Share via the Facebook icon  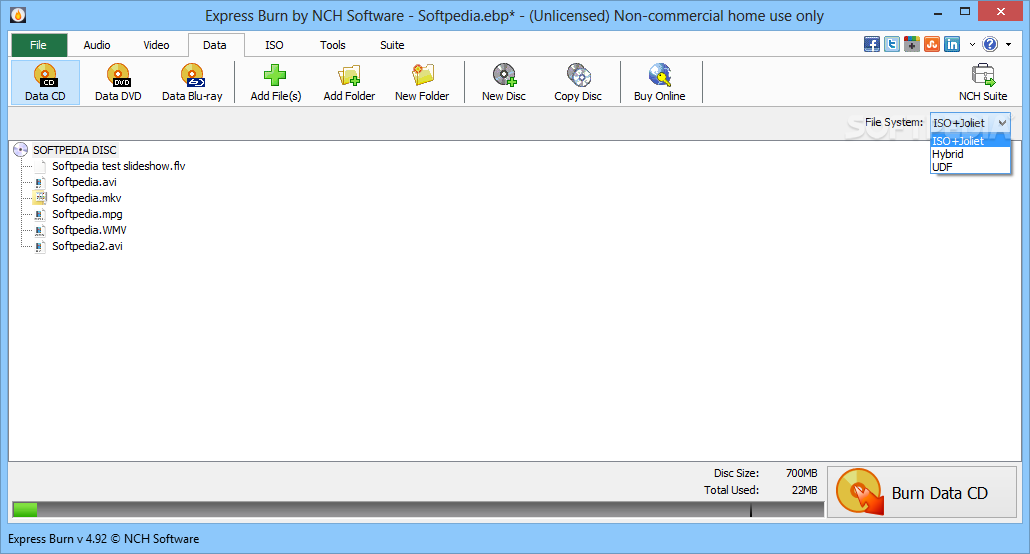tap(872, 45)
